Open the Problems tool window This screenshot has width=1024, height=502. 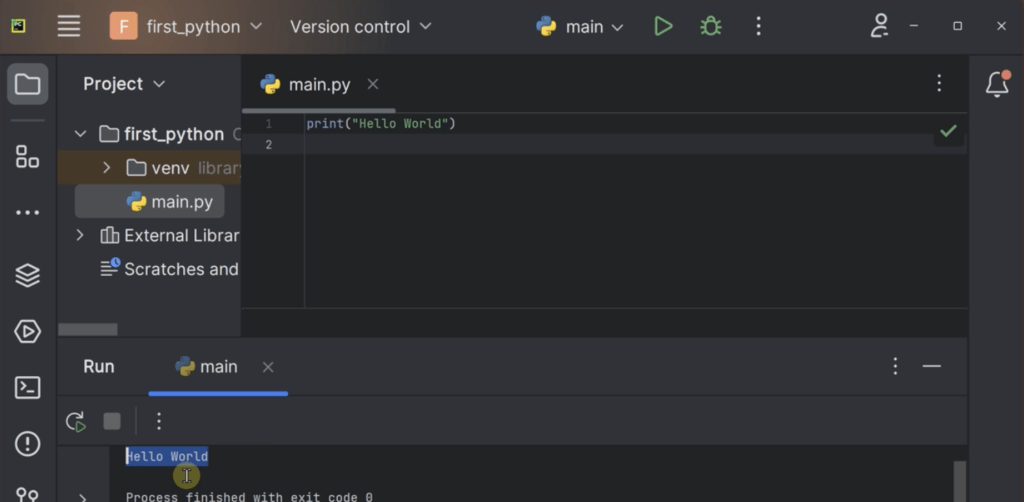coord(28,443)
